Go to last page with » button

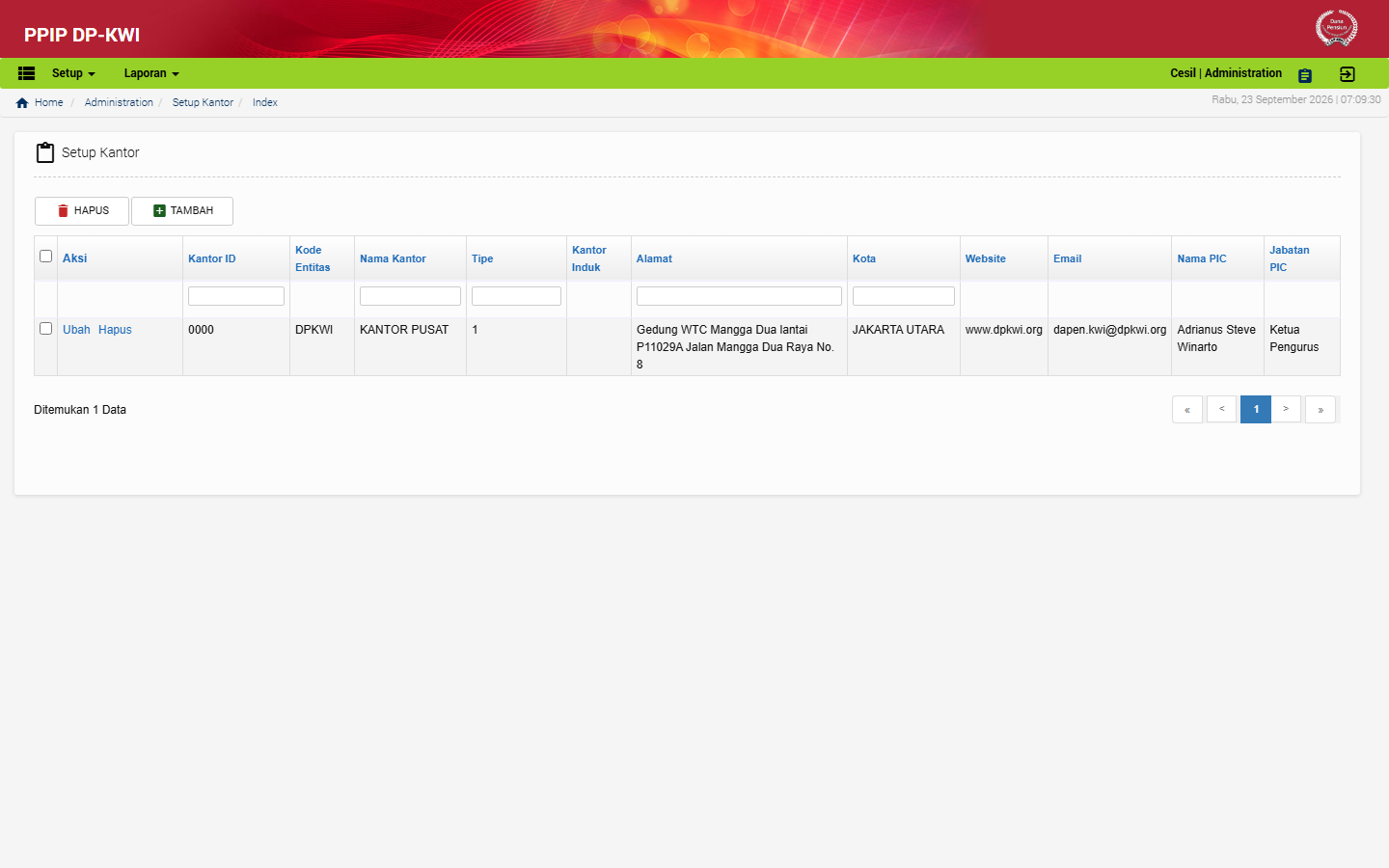[1321, 410]
